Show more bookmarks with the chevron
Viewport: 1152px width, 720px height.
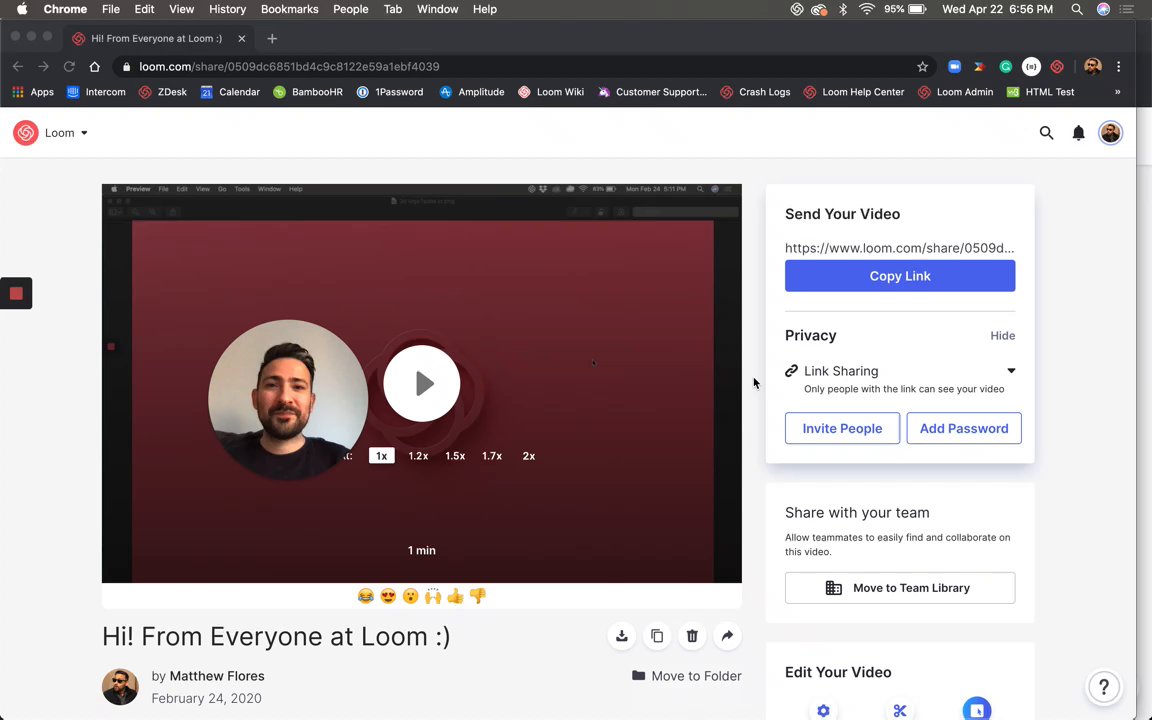[1117, 92]
